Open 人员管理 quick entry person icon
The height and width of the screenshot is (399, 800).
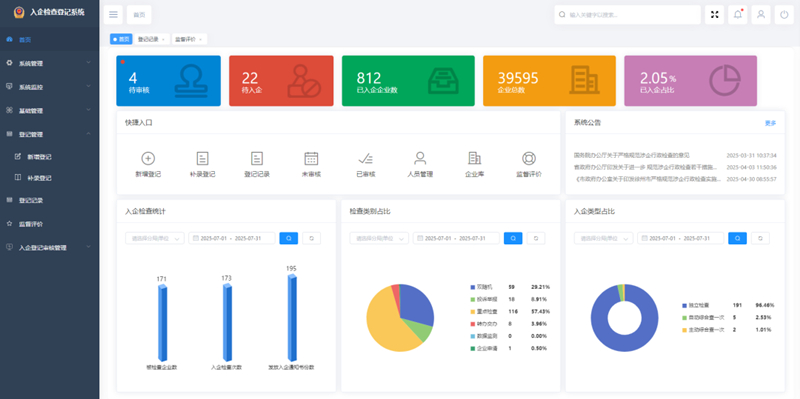tap(420, 158)
